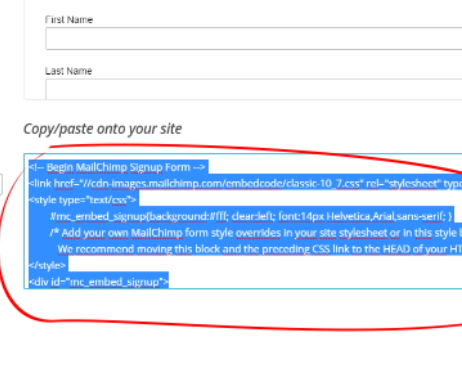Click the 'We recommend moving this block' line

260,249
